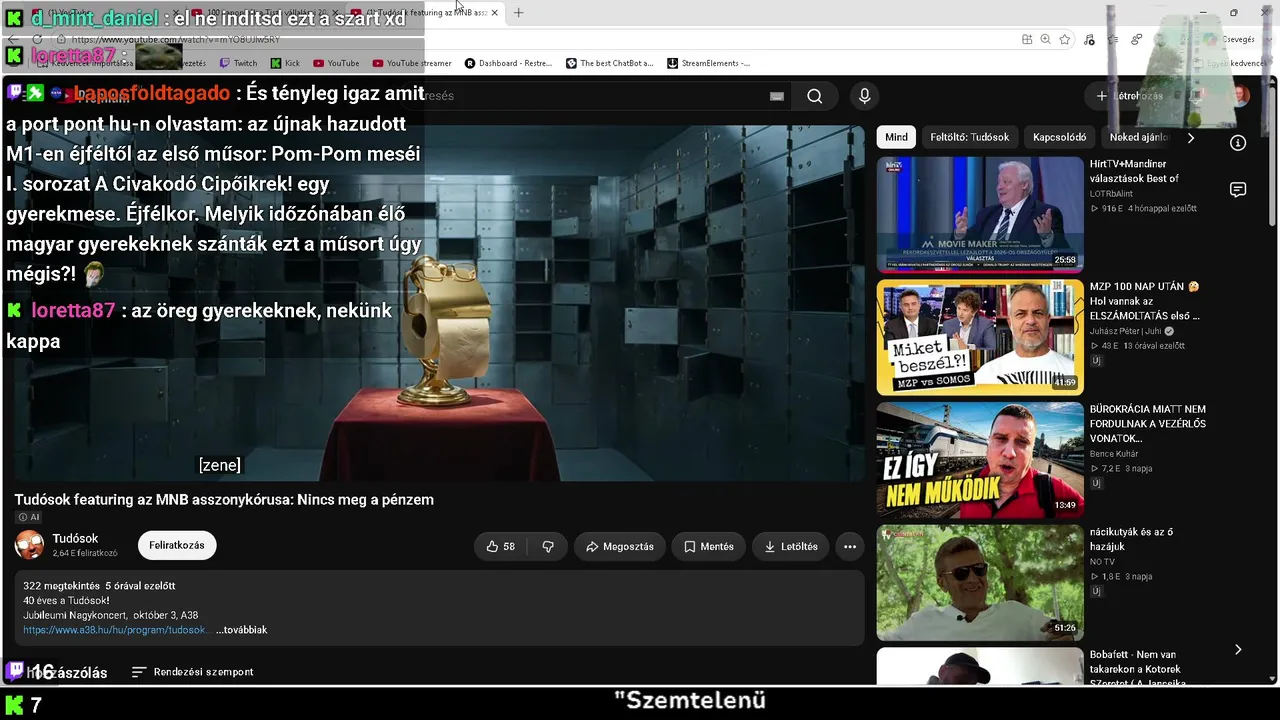The image size is (1280, 720).
Task: Open the YouTube streamer bookmark
Action: point(412,63)
